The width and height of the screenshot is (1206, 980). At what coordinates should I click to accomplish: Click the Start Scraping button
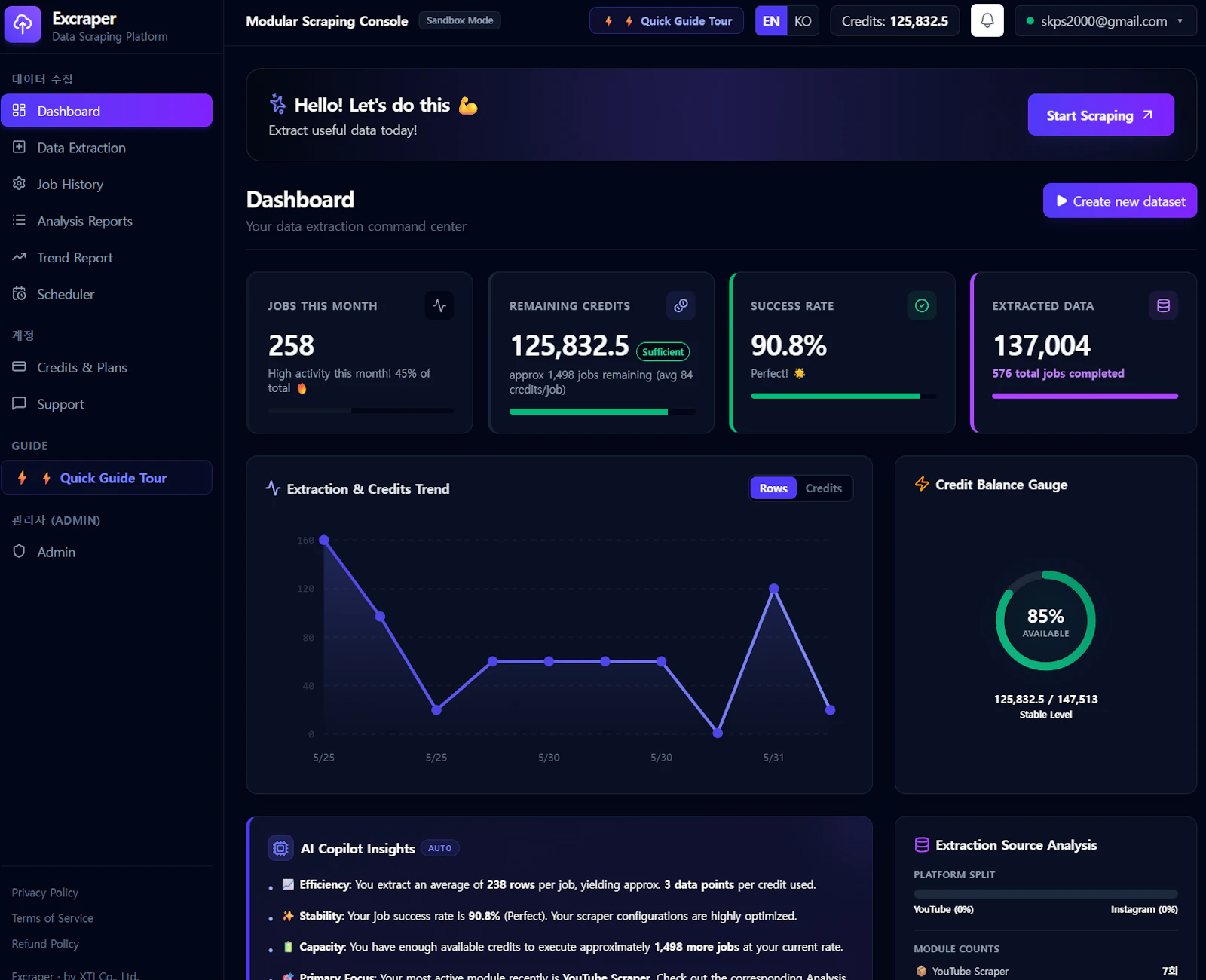pyautogui.click(x=1100, y=115)
